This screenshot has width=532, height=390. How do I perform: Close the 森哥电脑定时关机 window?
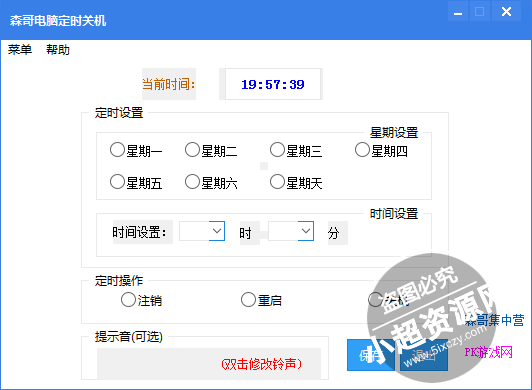506,12
